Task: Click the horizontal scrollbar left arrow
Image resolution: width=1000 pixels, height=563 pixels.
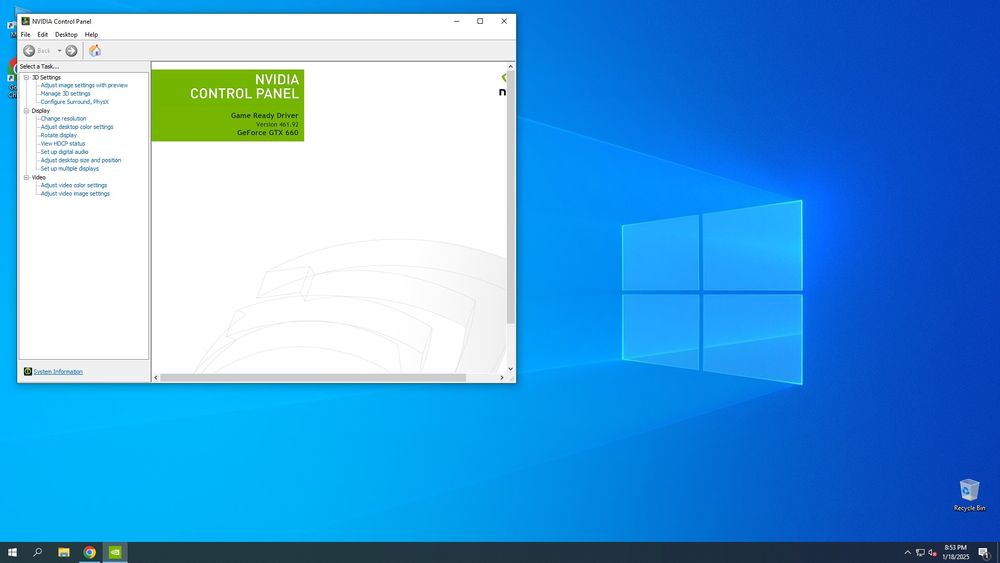Action: 156,377
